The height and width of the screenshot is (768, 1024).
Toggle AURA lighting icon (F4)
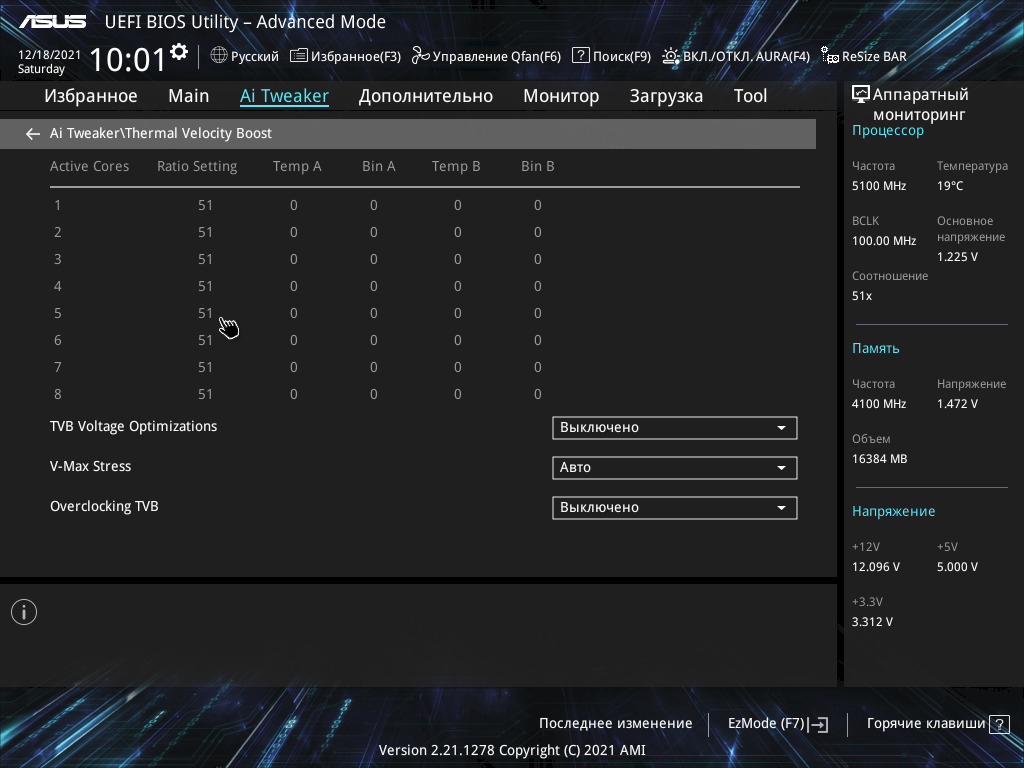671,56
